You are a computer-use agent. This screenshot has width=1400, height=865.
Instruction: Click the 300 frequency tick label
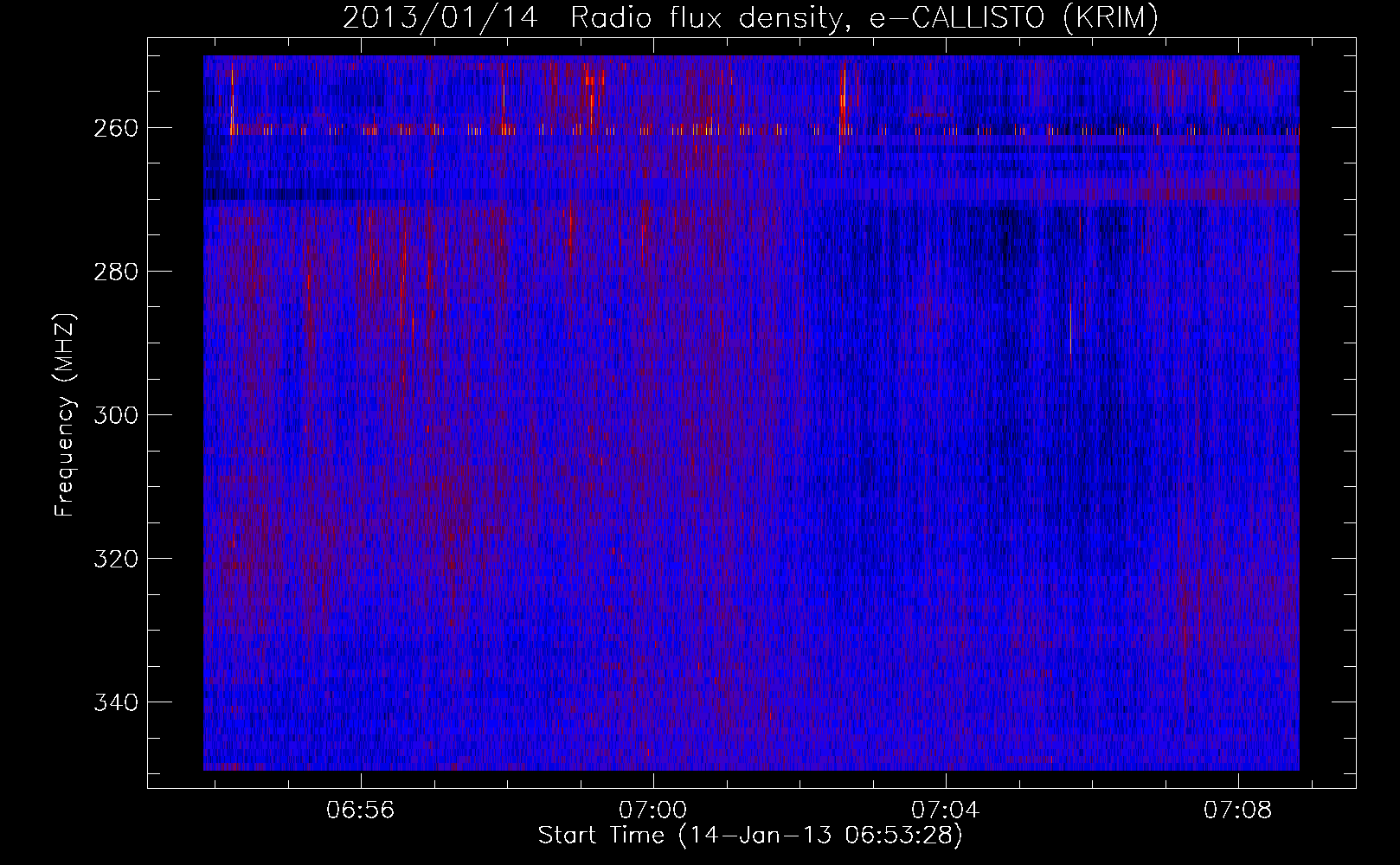click(114, 415)
